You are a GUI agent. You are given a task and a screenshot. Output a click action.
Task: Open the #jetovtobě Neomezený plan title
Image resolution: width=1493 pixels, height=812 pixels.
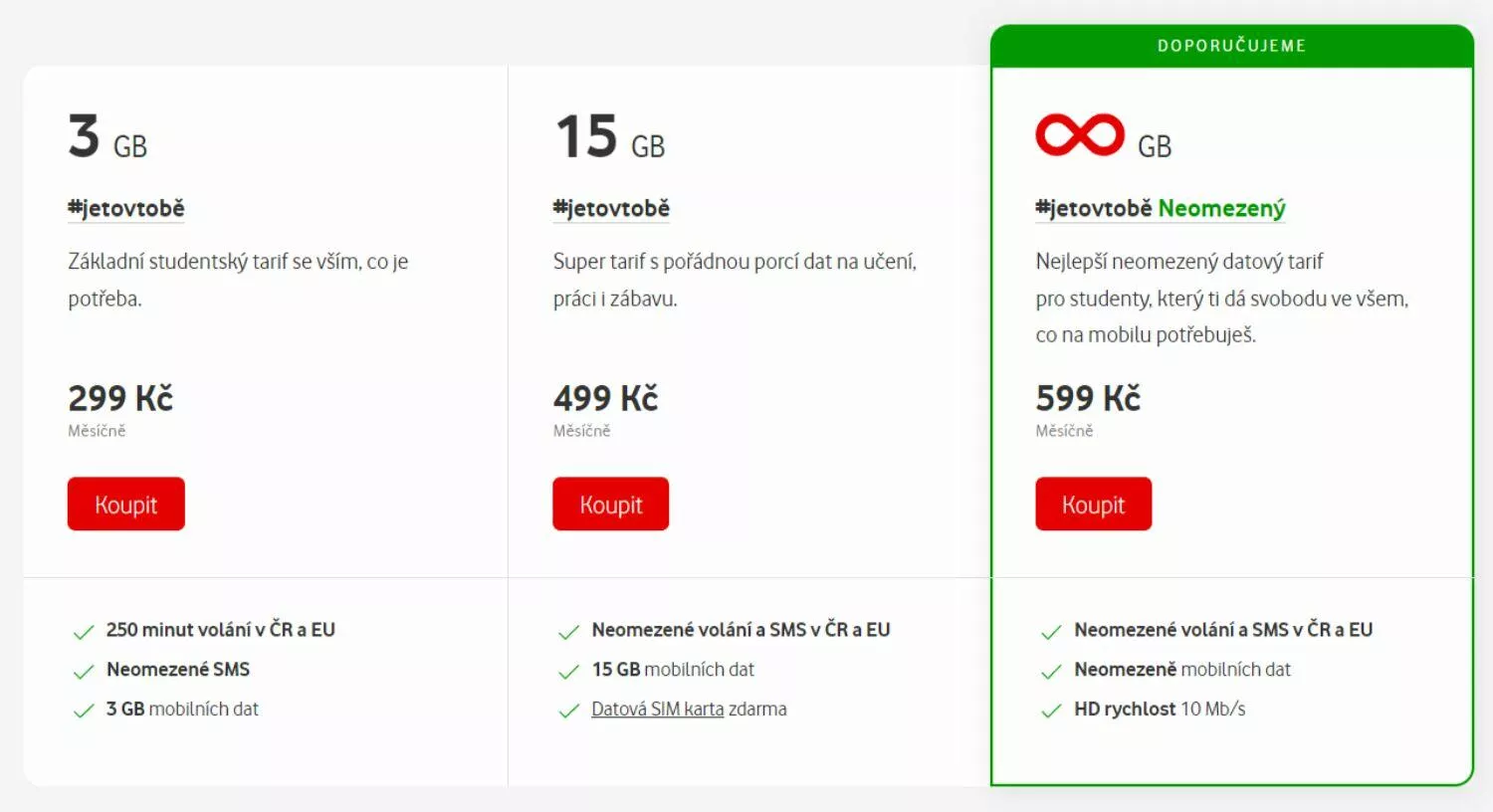(1161, 209)
